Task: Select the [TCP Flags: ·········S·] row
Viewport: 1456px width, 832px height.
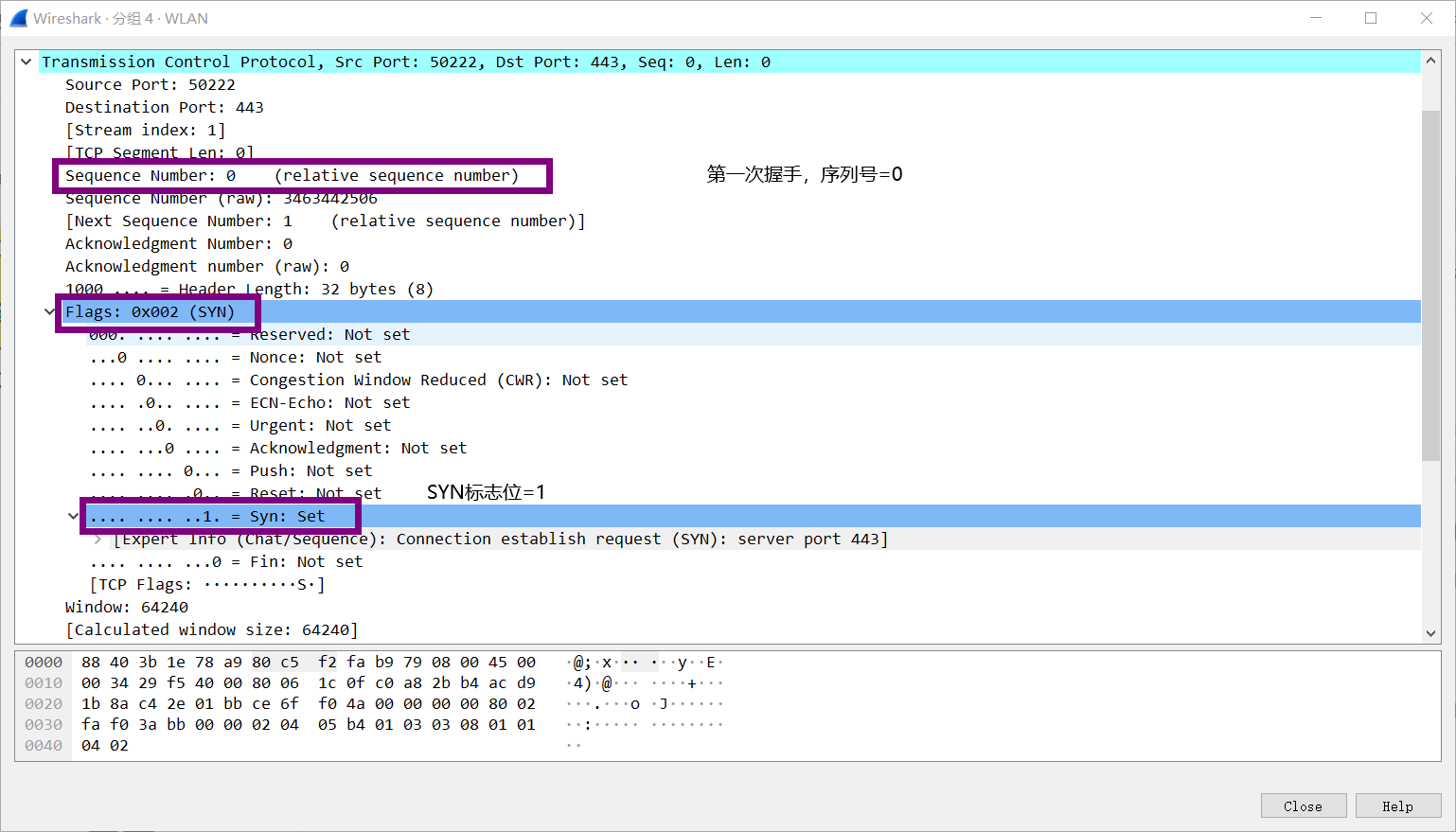Action: [x=206, y=584]
